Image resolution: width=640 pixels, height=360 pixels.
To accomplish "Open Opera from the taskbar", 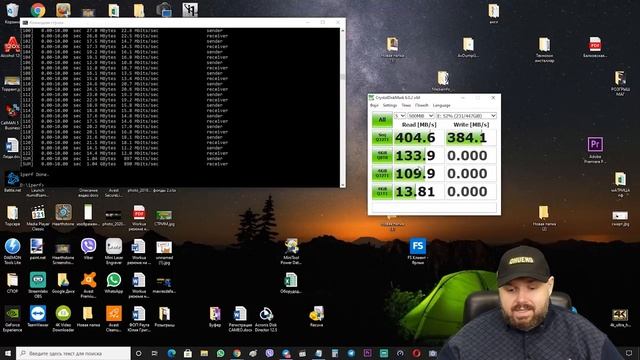I will click(416, 353).
